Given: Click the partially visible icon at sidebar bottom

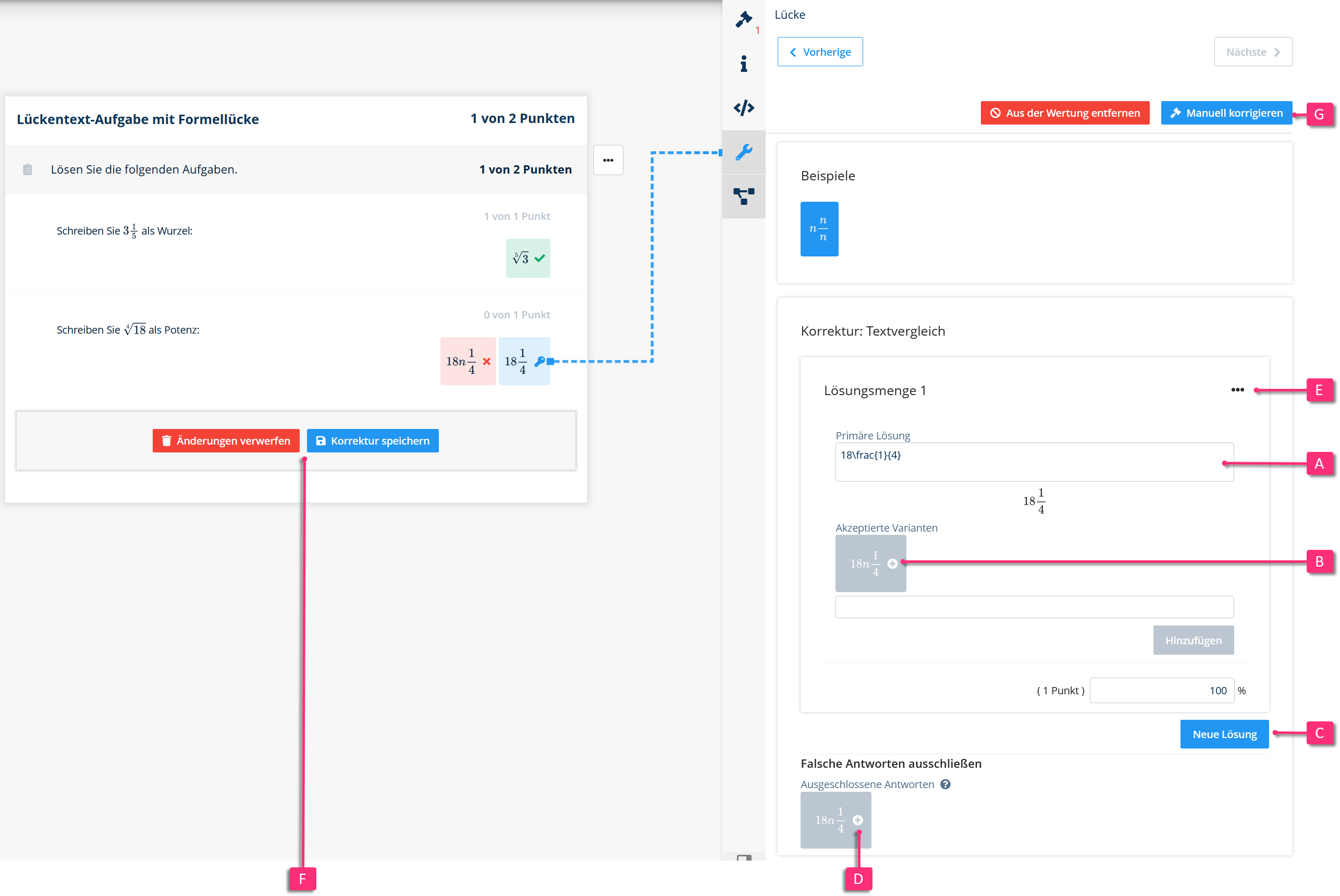Looking at the screenshot, I should pyautogui.click(x=743, y=857).
